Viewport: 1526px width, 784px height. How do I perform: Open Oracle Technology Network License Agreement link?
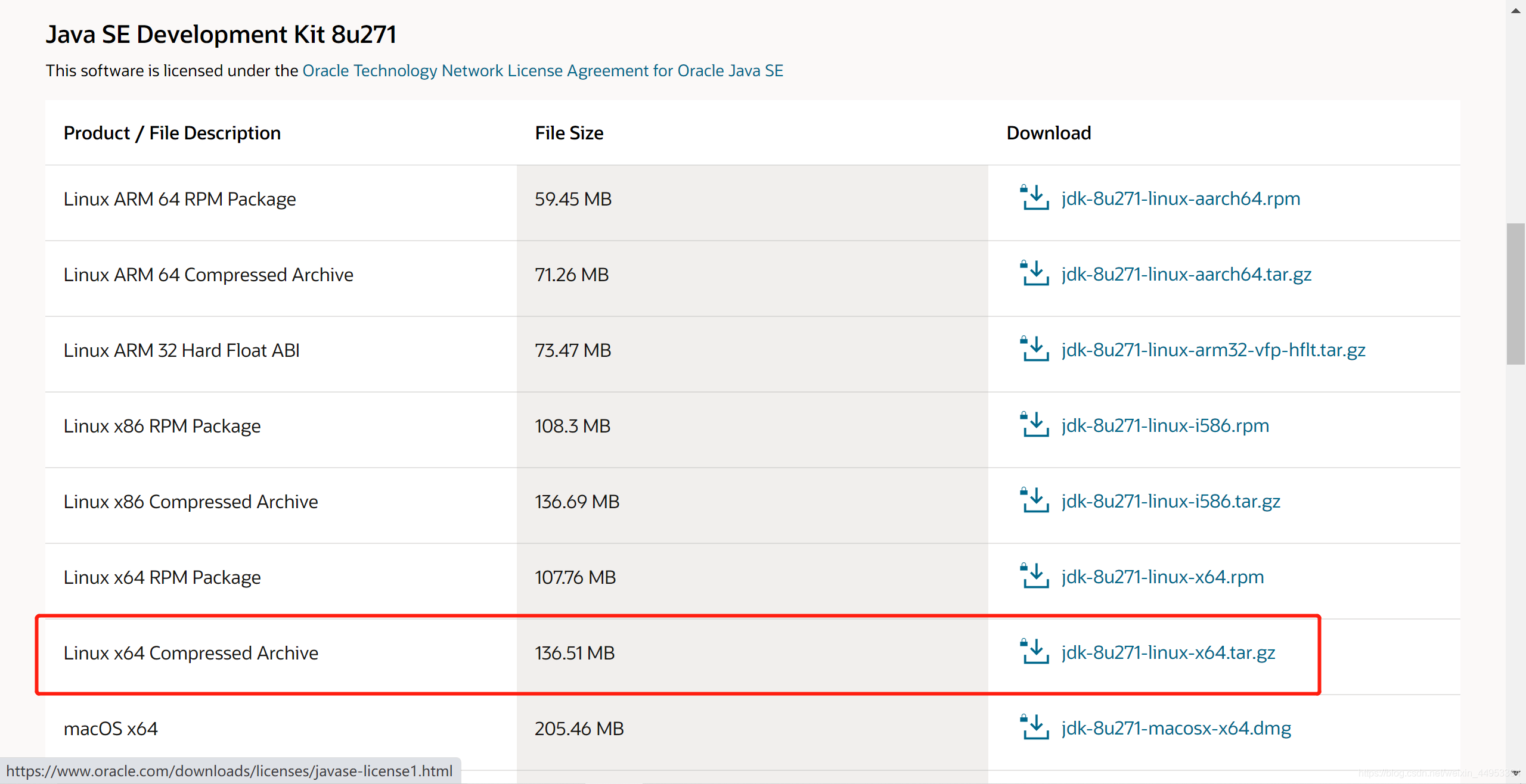point(542,71)
